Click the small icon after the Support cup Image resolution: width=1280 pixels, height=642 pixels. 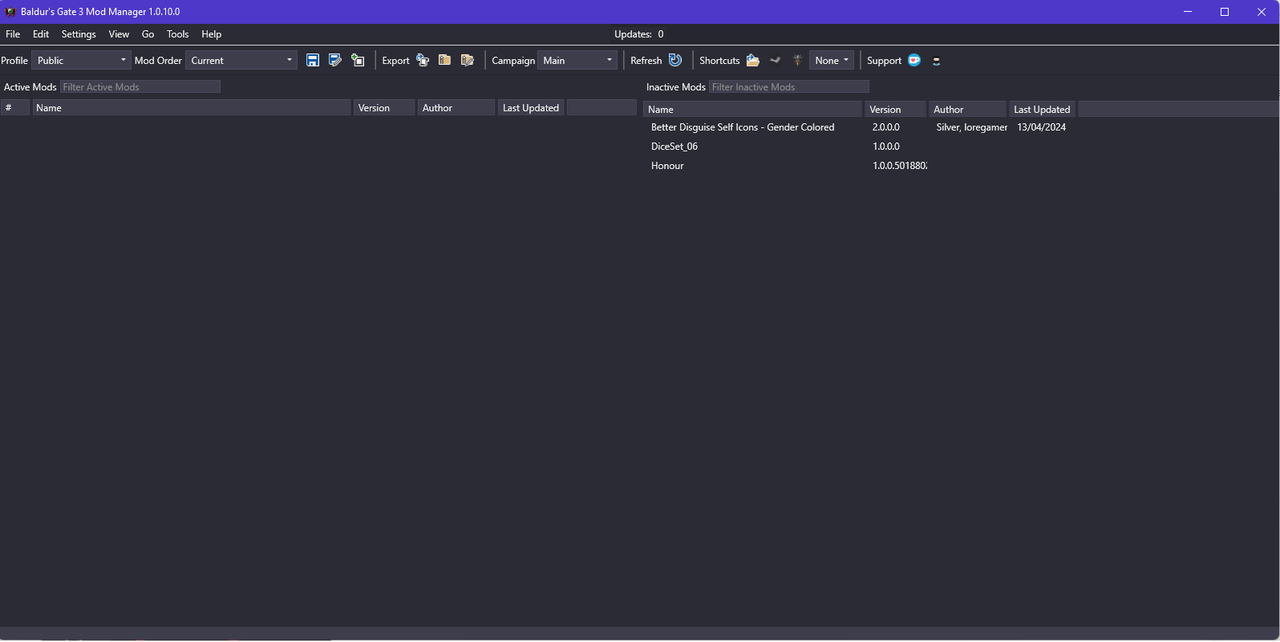(x=936, y=61)
